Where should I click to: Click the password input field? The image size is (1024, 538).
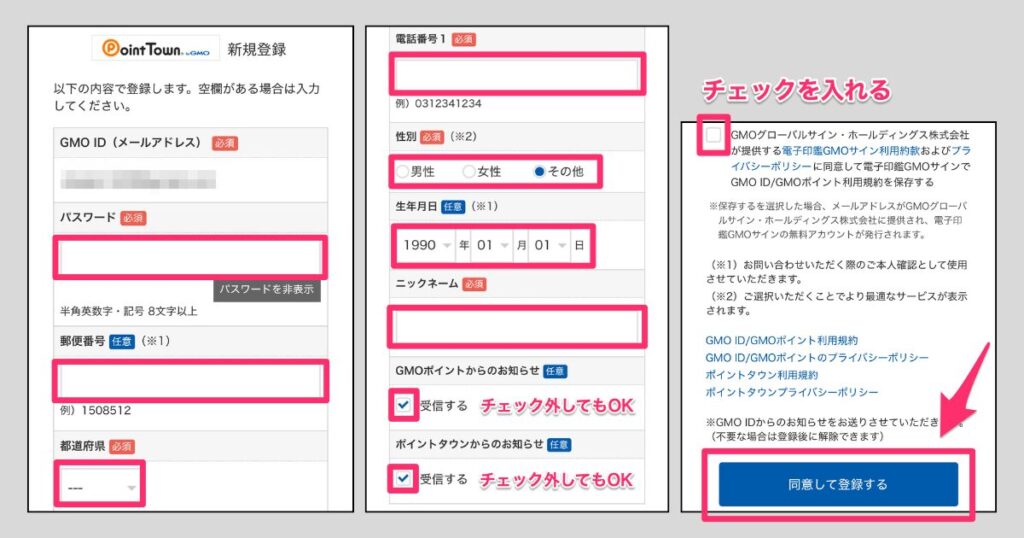tap(190, 257)
